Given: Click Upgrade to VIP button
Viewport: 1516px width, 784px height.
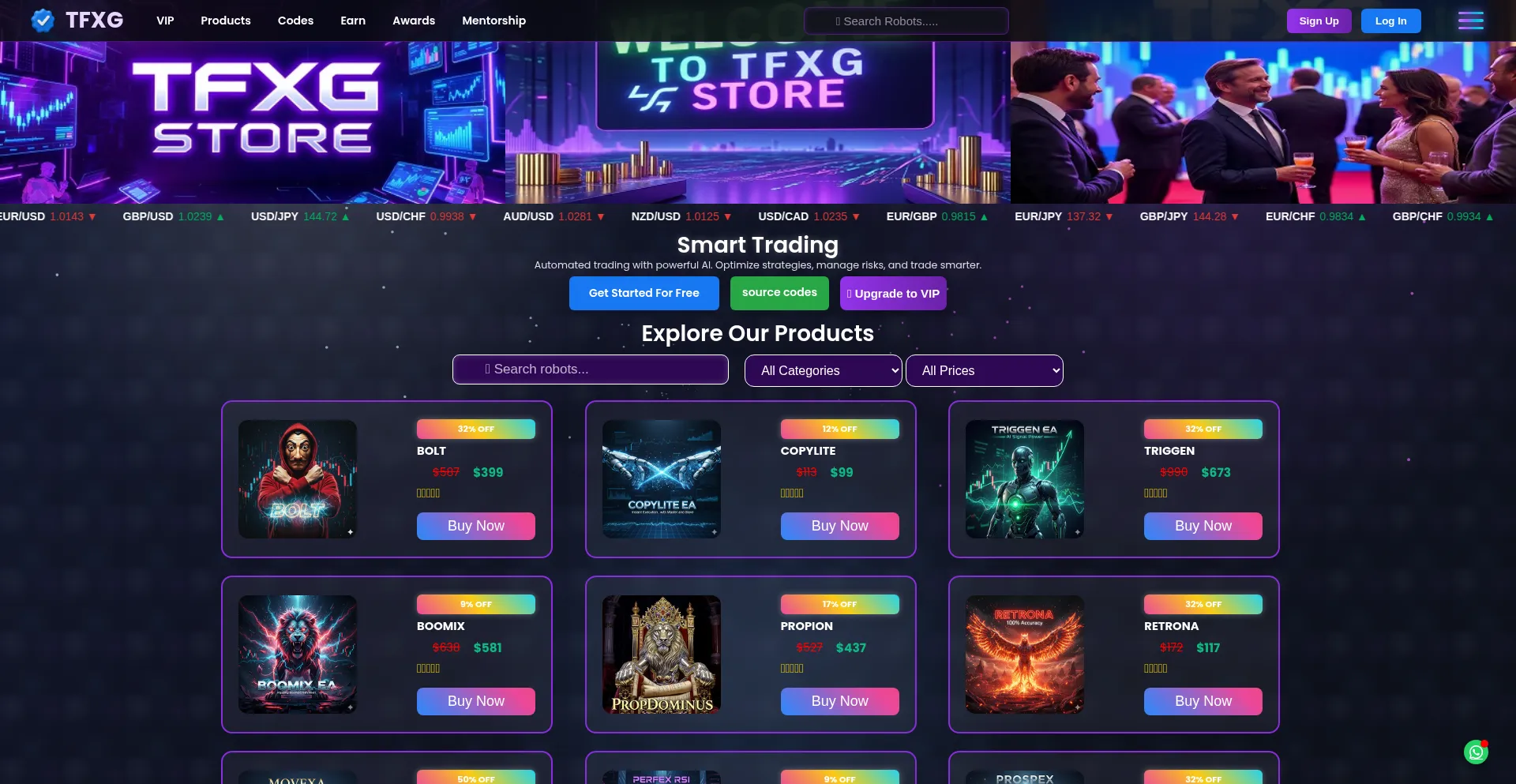Looking at the screenshot, I should [893, 293].
